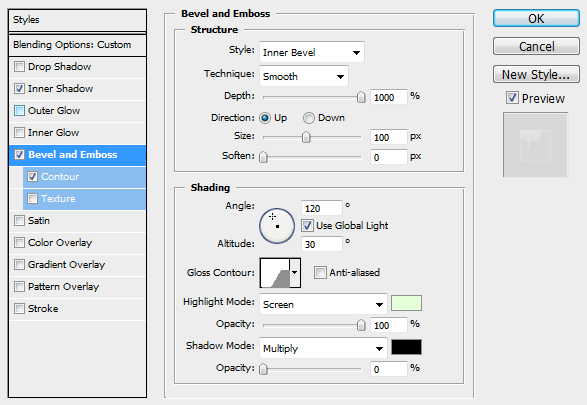
Task: Click the Soften slider handle
Action: coord(263,157)
